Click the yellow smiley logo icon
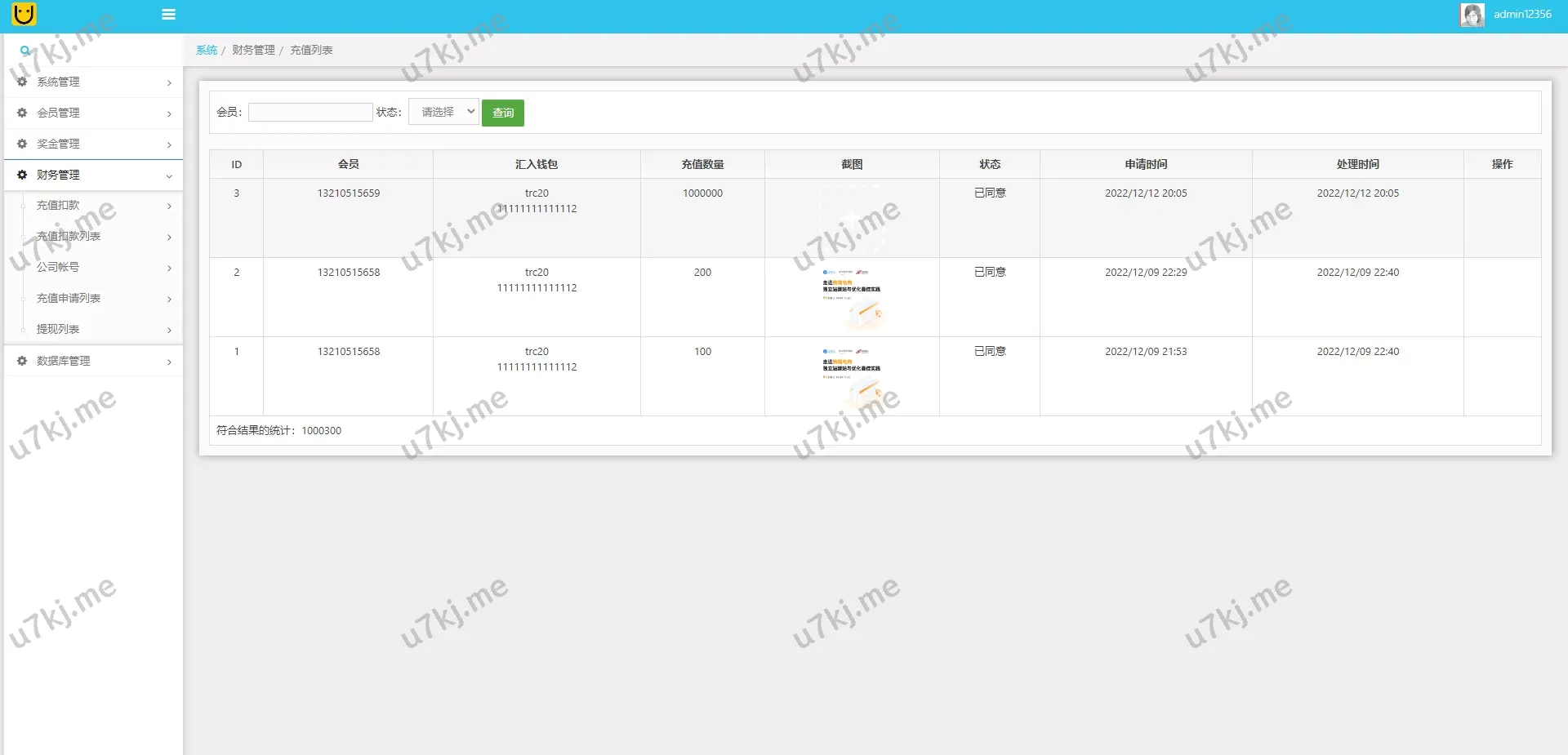Viewport: 1568px width, 755px height. coord(24,14)
